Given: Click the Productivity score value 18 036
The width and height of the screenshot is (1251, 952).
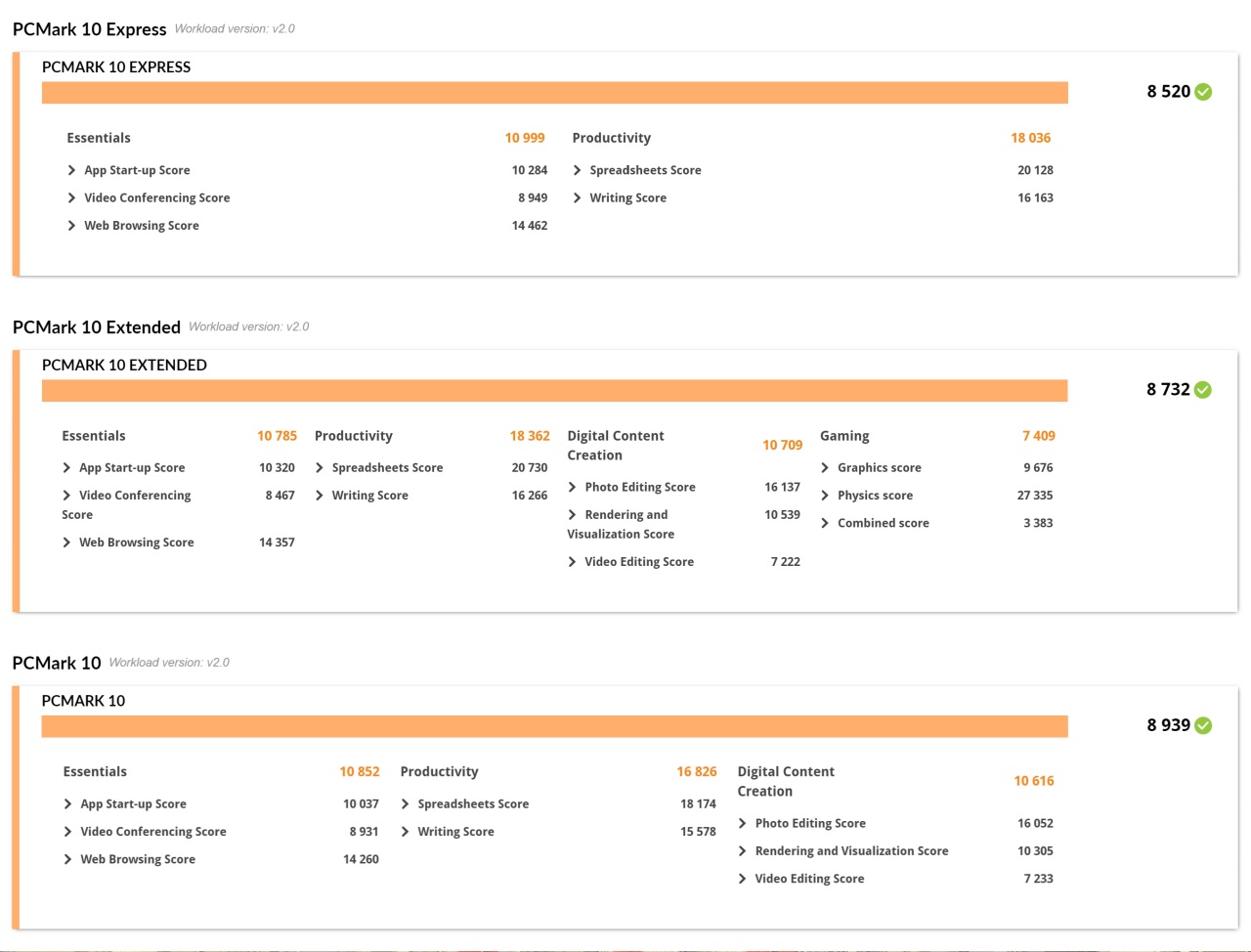Looking at the screenshot, I should 1030,138.
